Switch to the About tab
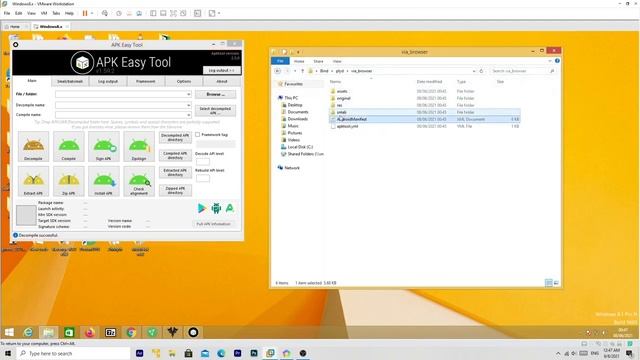This screenshot has width=640, height=360. (222, 82)
